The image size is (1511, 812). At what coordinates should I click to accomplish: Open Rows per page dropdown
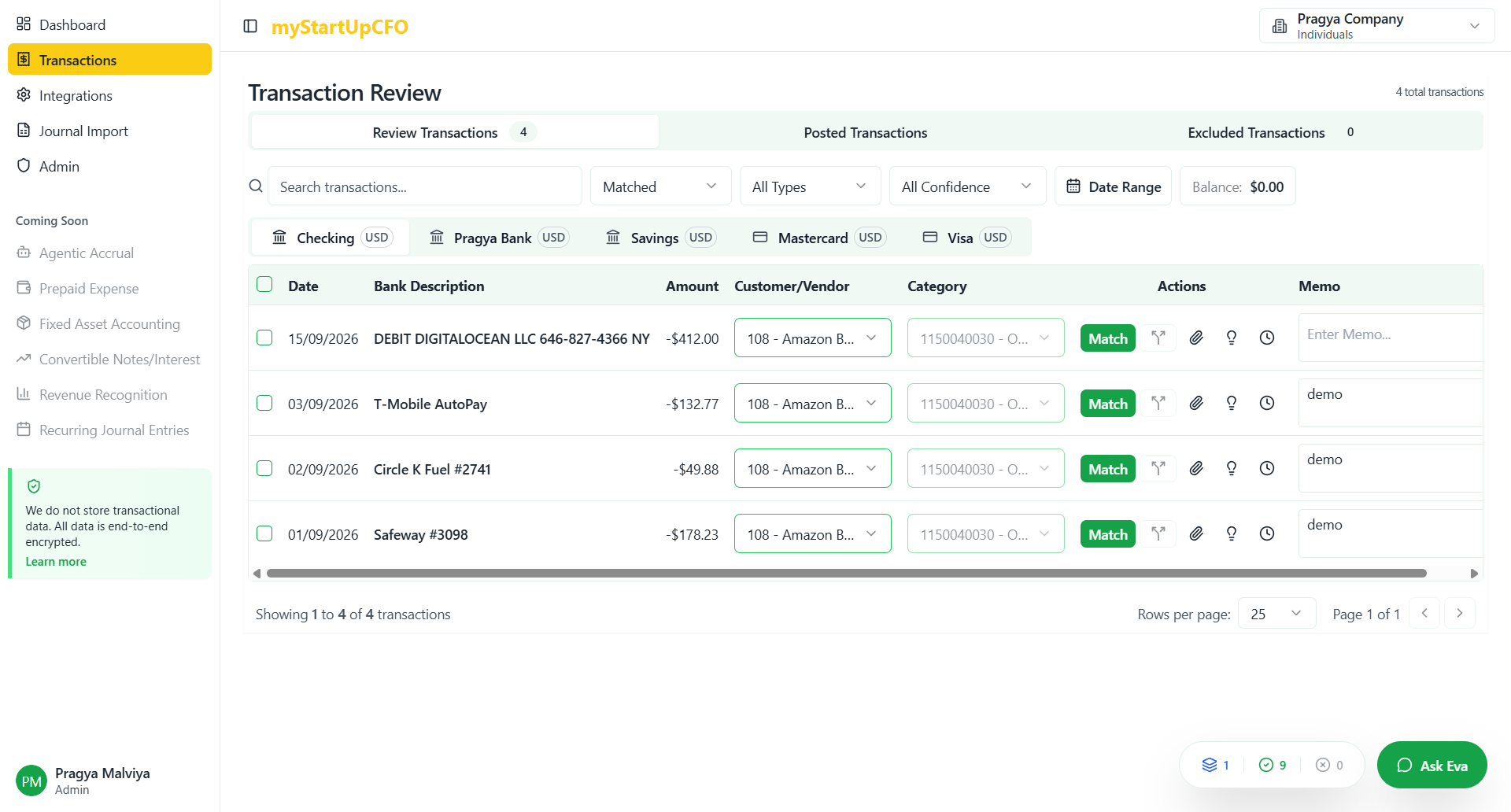1276,614
